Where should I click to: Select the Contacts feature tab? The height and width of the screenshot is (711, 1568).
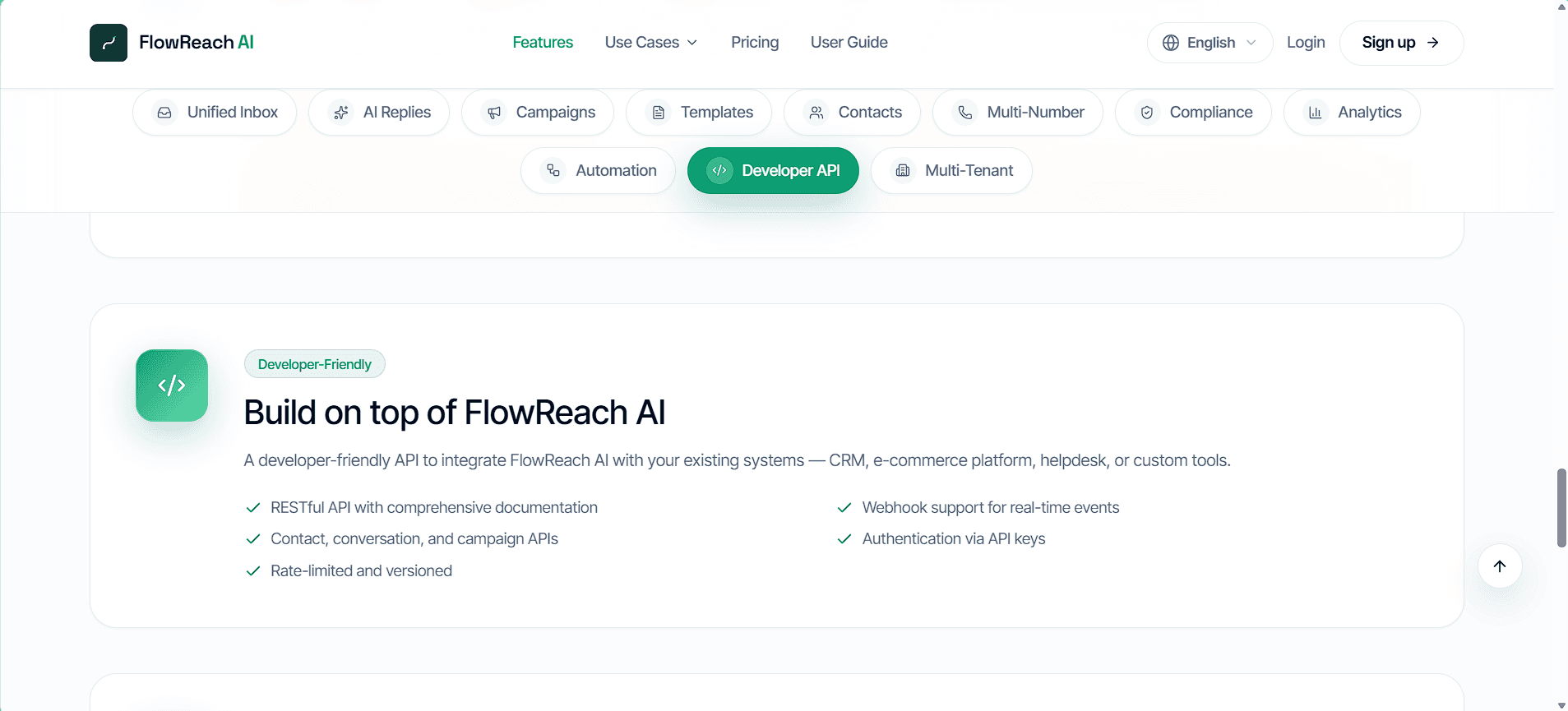coord(852,113)
